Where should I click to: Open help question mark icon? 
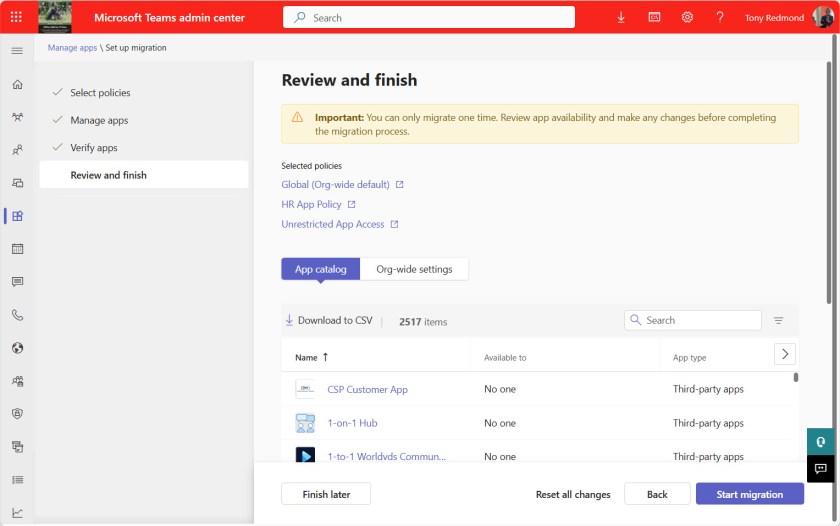pos(720,17)
